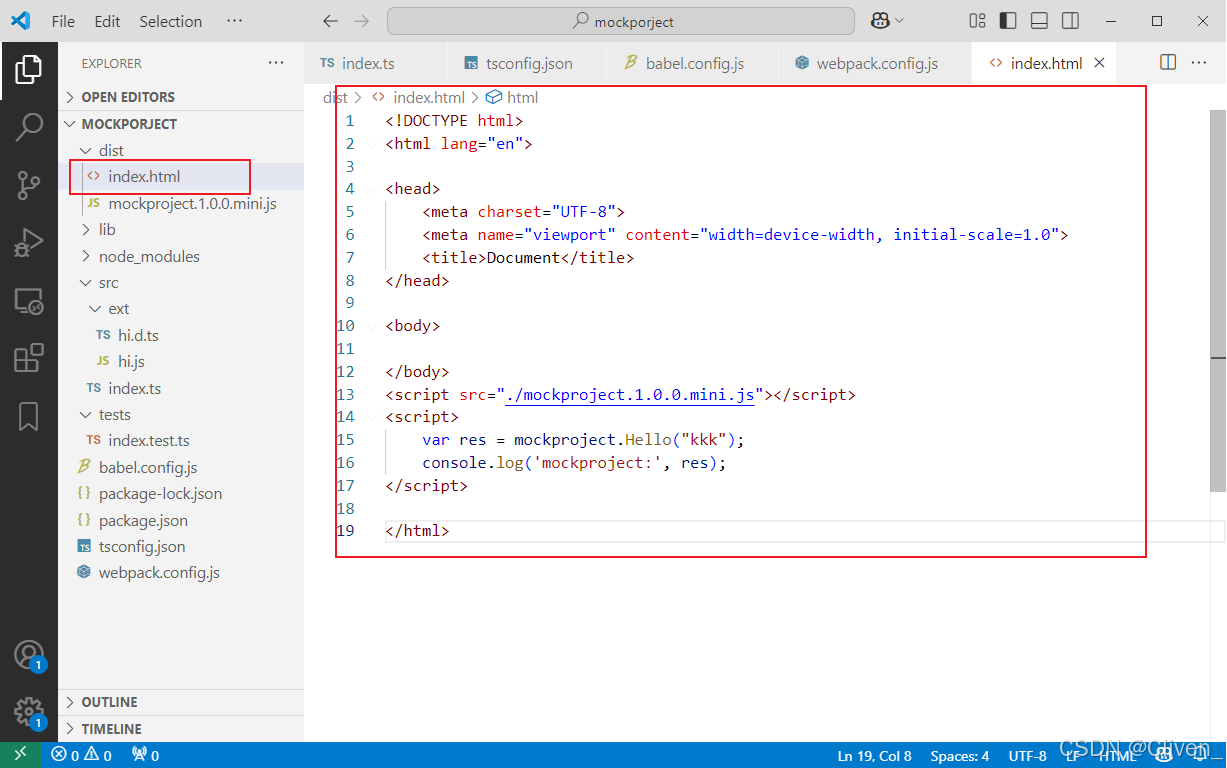Open Customize Layout icon

coord(978,21)
